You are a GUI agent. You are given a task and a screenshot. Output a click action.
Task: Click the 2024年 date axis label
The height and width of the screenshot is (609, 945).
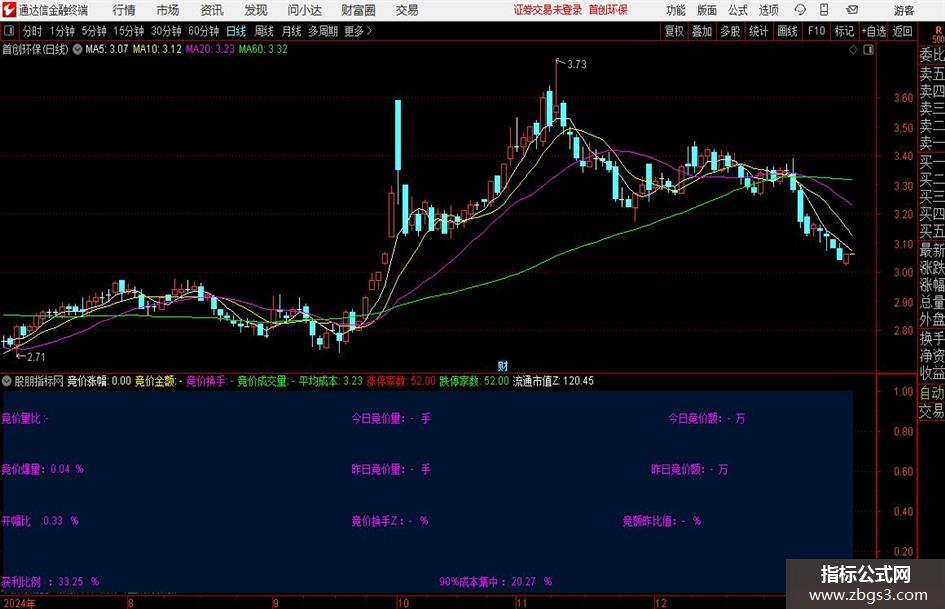coord(19,603)
